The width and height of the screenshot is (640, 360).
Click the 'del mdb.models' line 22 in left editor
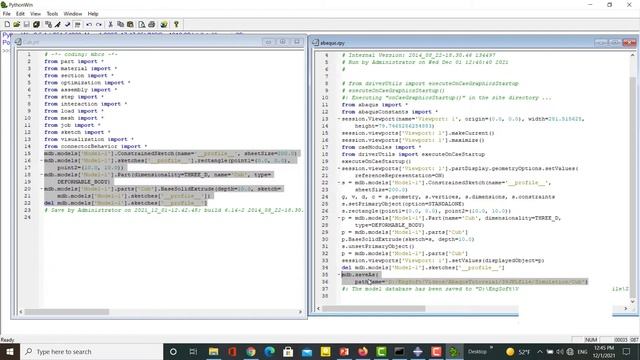coord(126,203)
